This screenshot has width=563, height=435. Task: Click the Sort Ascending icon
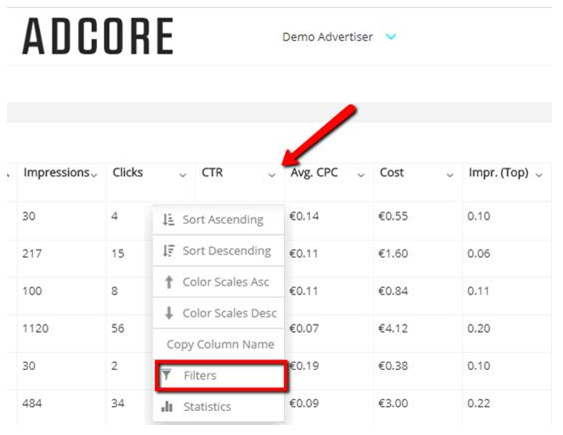(168, 219)
